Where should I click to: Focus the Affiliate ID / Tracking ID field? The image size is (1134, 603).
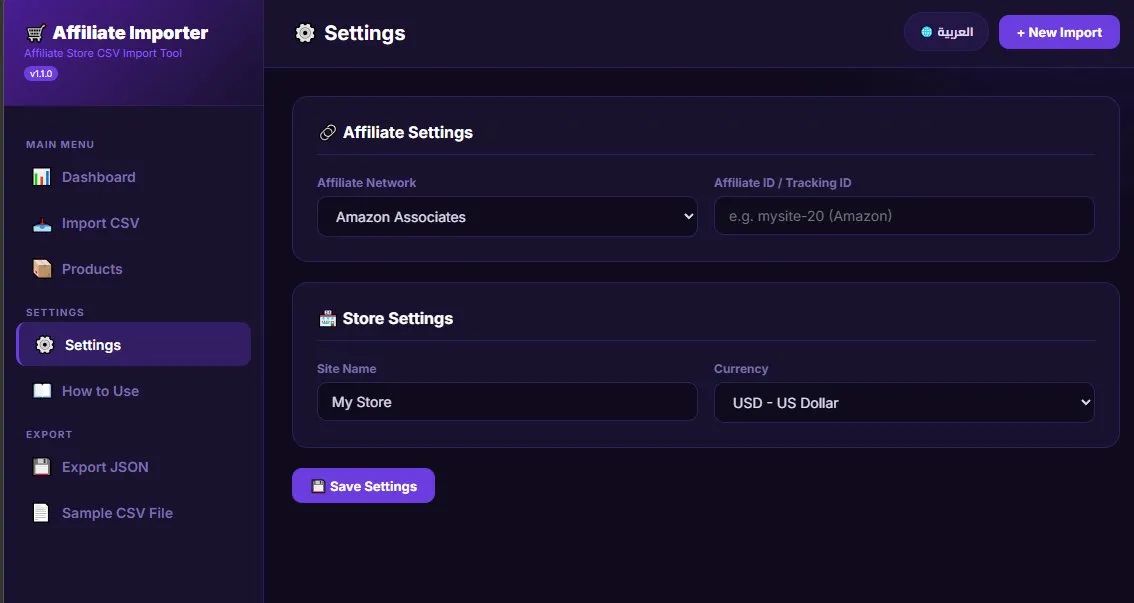(x=904, y=216)
